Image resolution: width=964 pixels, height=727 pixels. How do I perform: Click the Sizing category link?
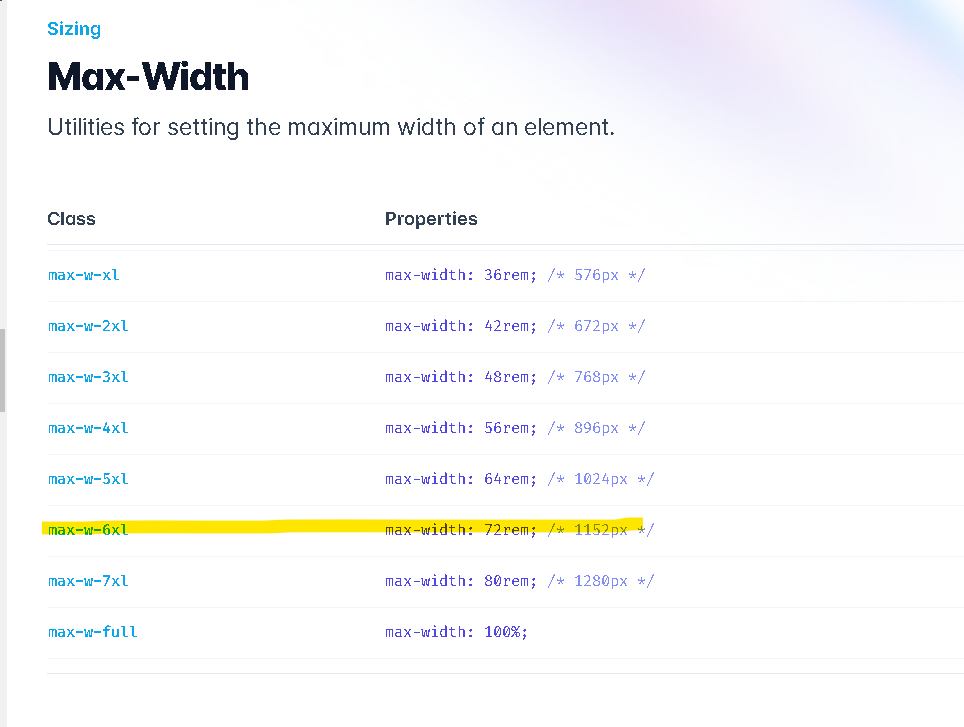74,29
